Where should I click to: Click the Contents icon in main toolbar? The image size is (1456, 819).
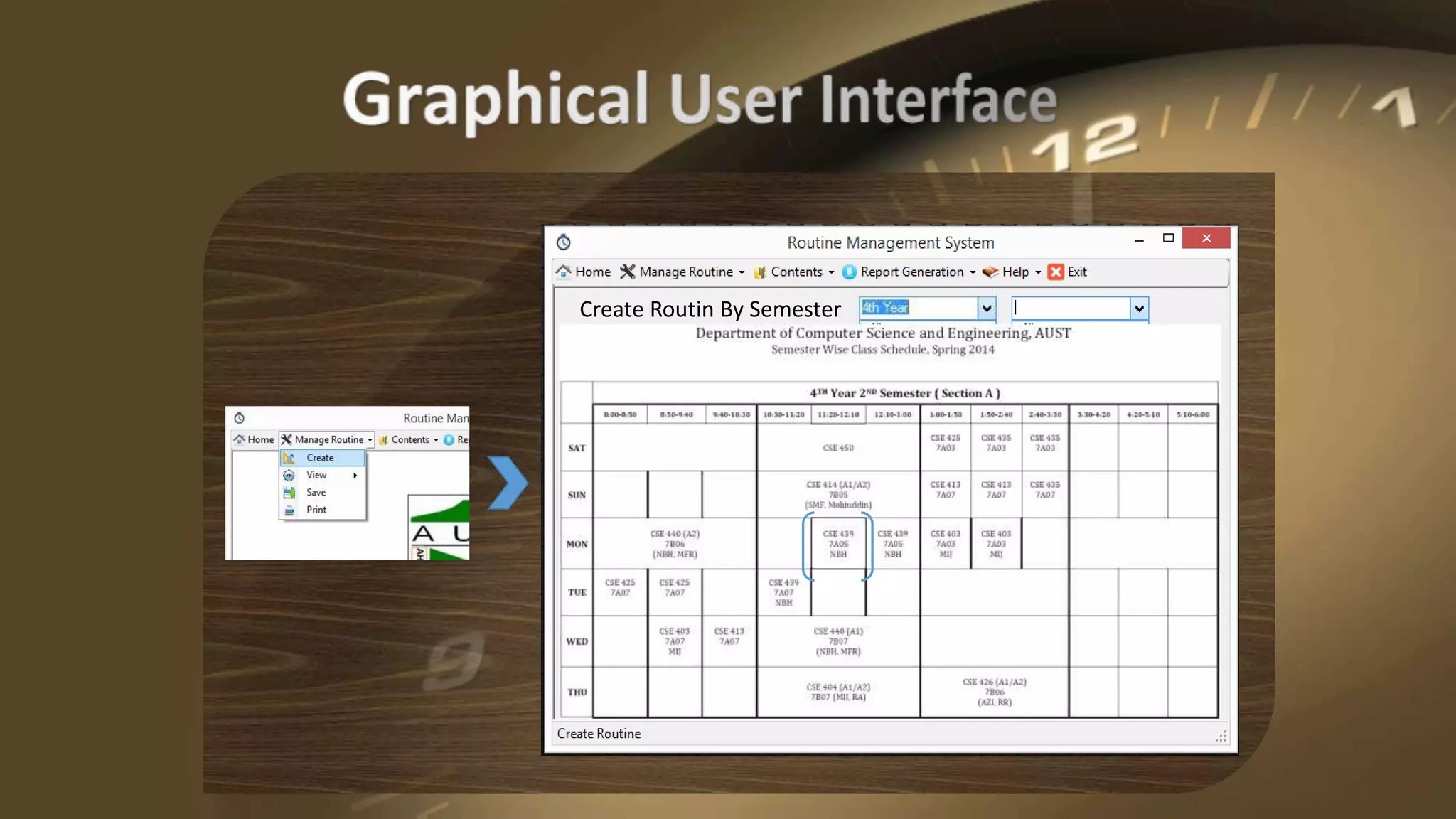coord(760,272)
